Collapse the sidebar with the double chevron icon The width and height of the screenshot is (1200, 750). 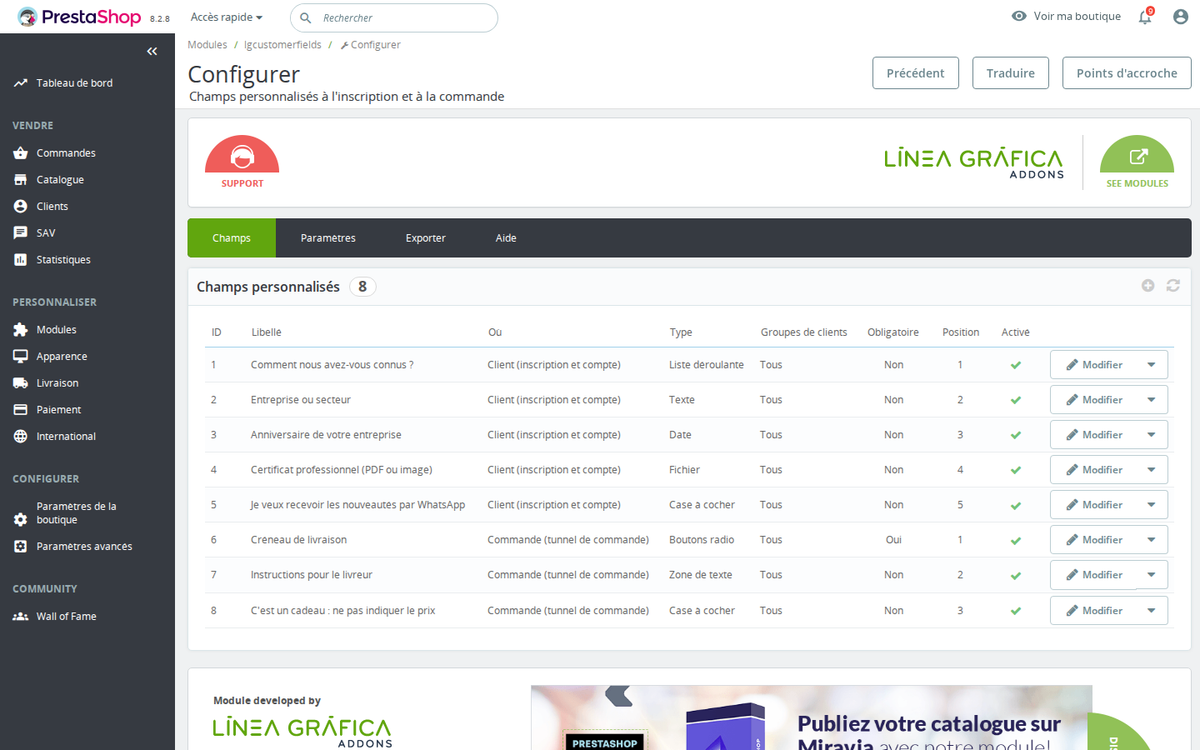152,51
